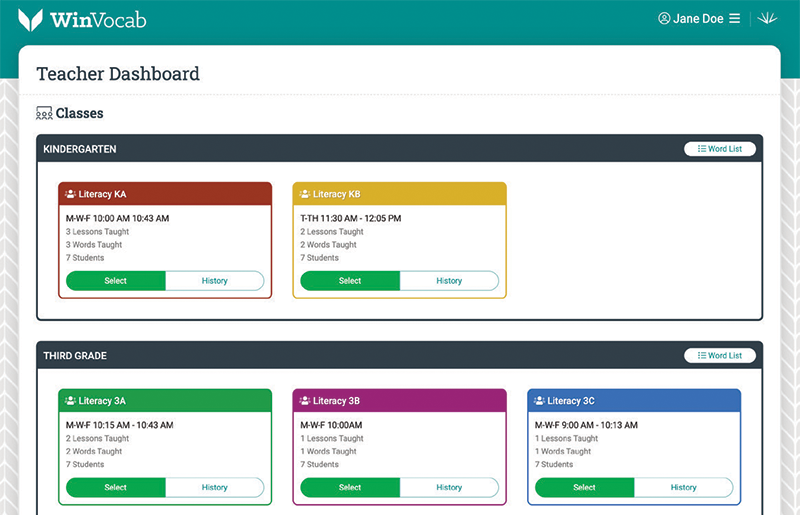Screen dimensions: 800x515
Task: Select the Literacy KA class
Action: coord(115,281)
